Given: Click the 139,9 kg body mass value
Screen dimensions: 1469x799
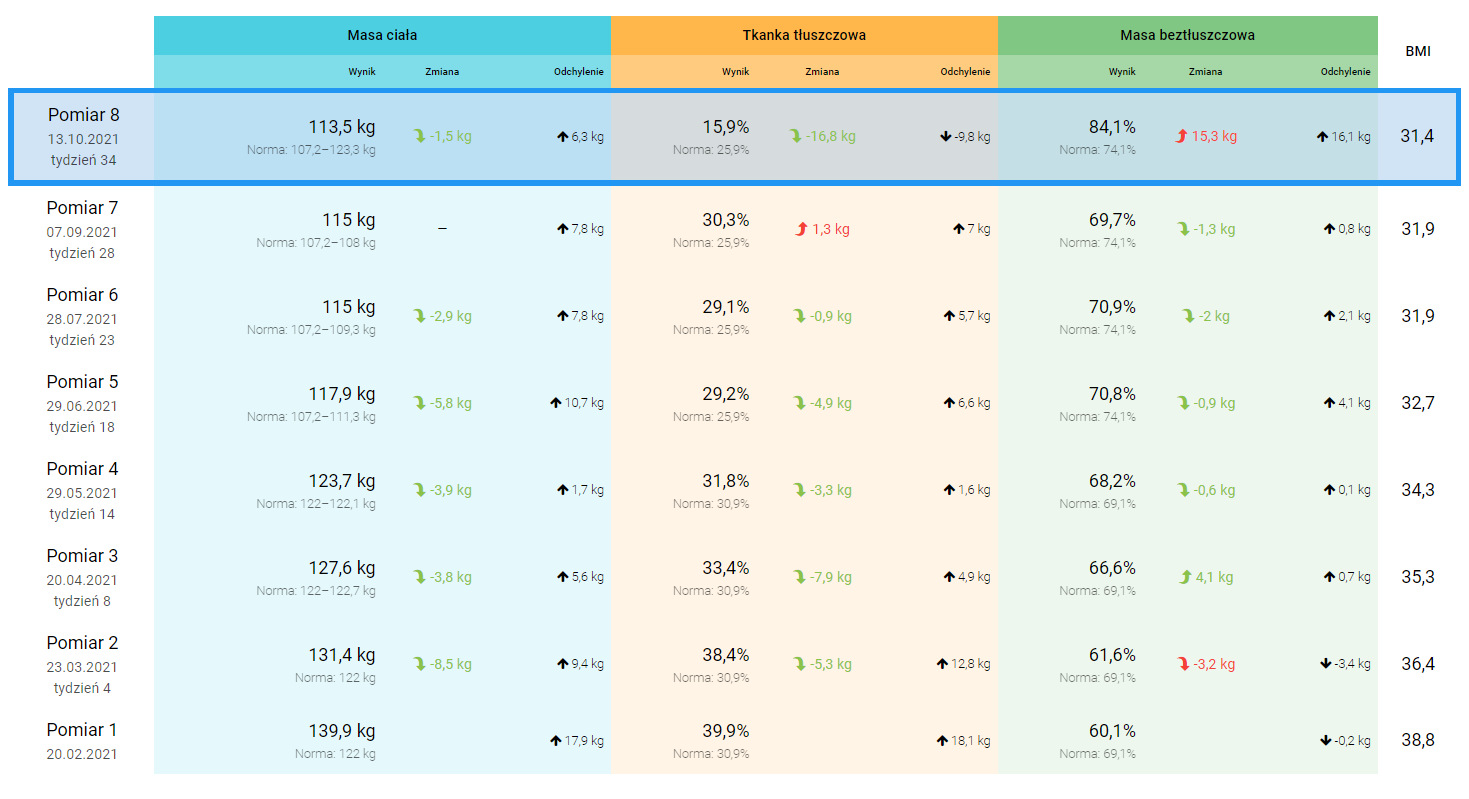Looking at the screenshot, I should pyautogui.click(x=342, y=732).
